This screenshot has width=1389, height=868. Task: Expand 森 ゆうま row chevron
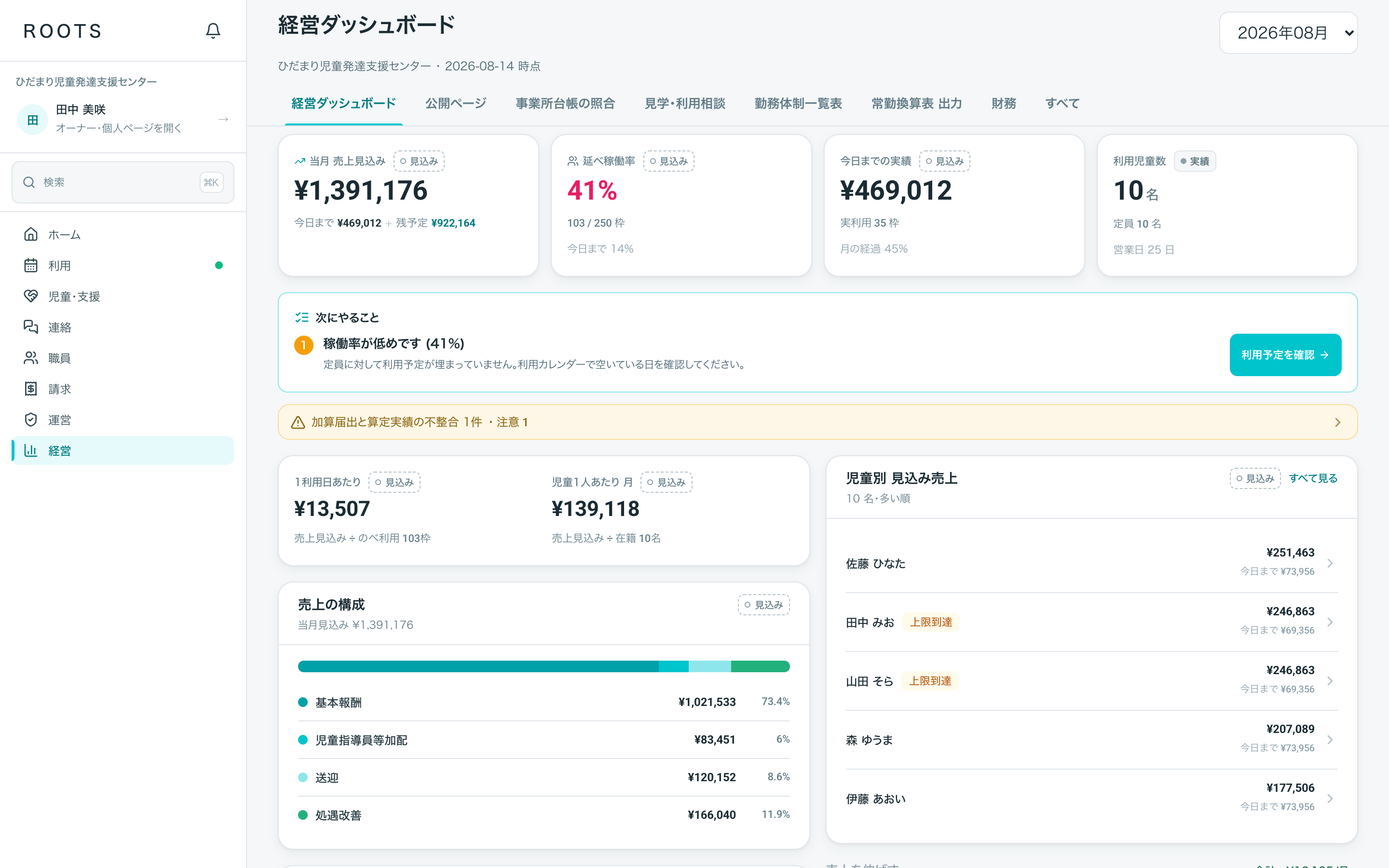coord(1330,740)
